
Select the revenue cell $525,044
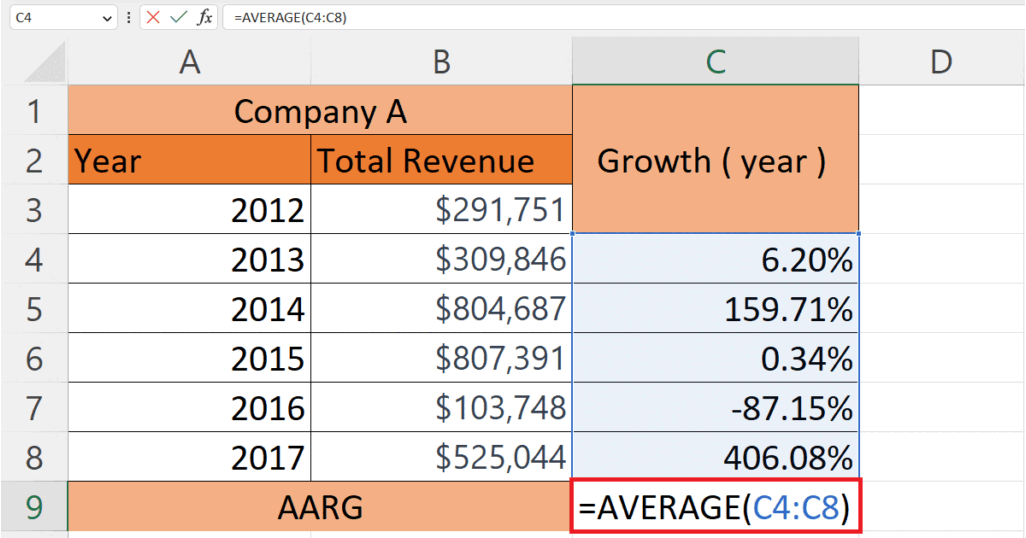[x=442, y=457]
